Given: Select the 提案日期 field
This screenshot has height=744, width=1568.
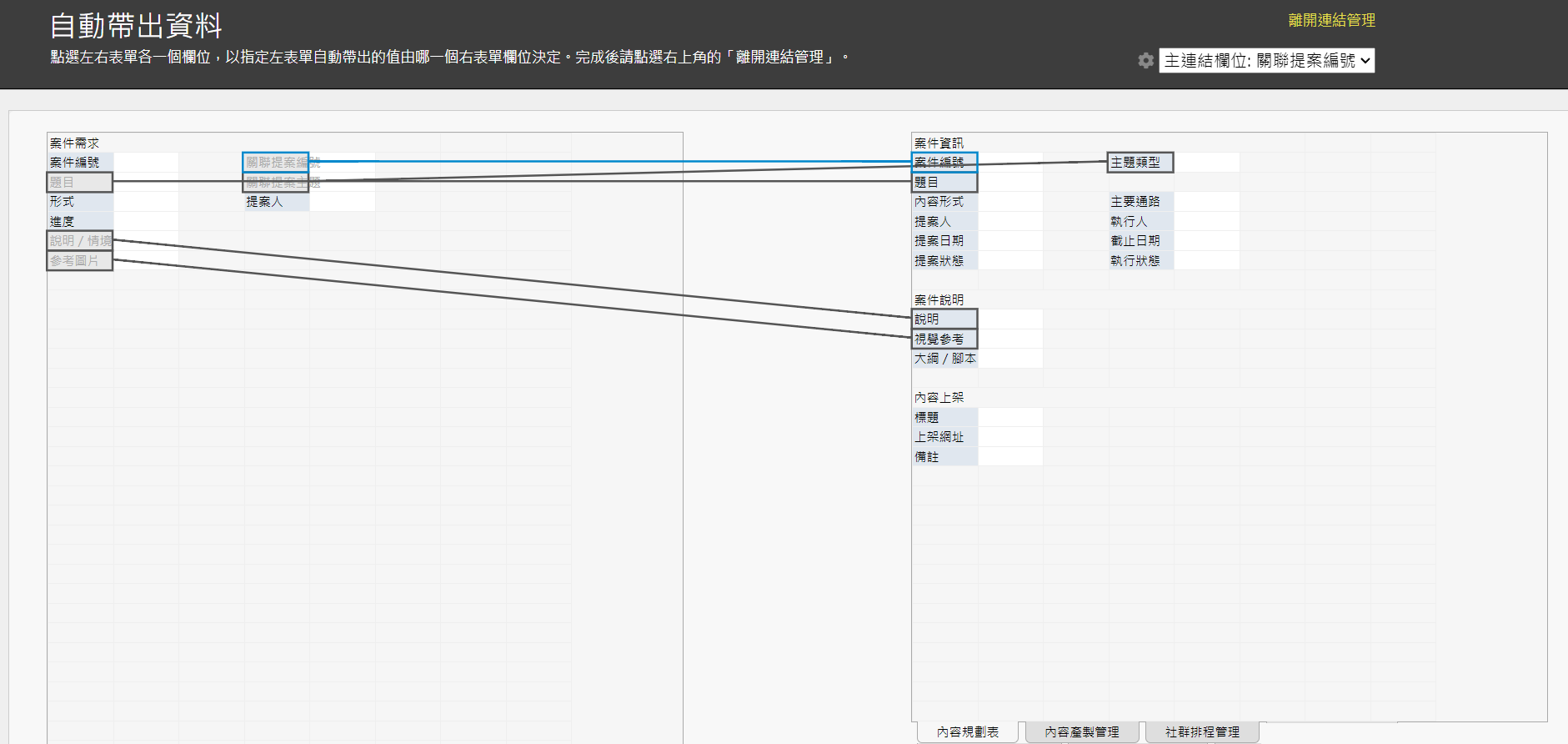Looking at the screenshot, I should [x=944, y=241].
